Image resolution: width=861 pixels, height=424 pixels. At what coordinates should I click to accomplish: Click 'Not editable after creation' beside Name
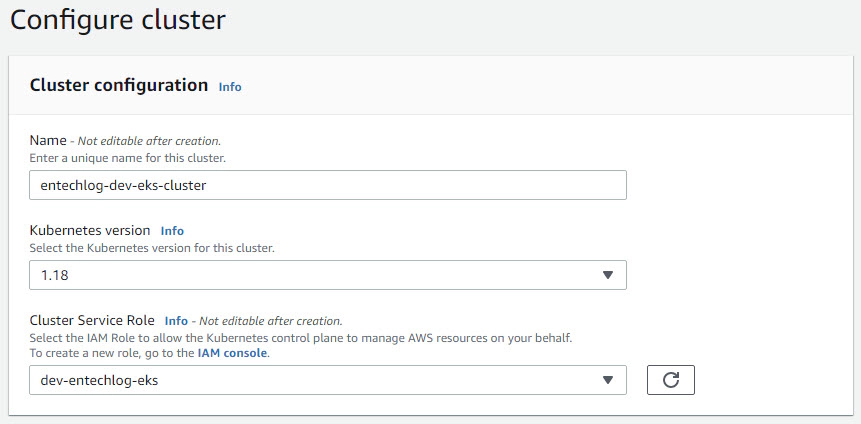[x=149, y=141]
